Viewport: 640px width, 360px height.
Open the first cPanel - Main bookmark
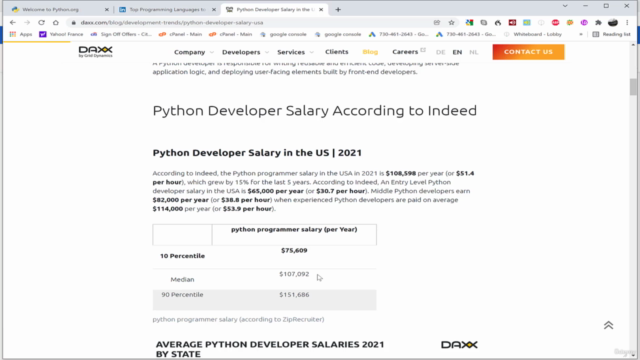[180, 34]
